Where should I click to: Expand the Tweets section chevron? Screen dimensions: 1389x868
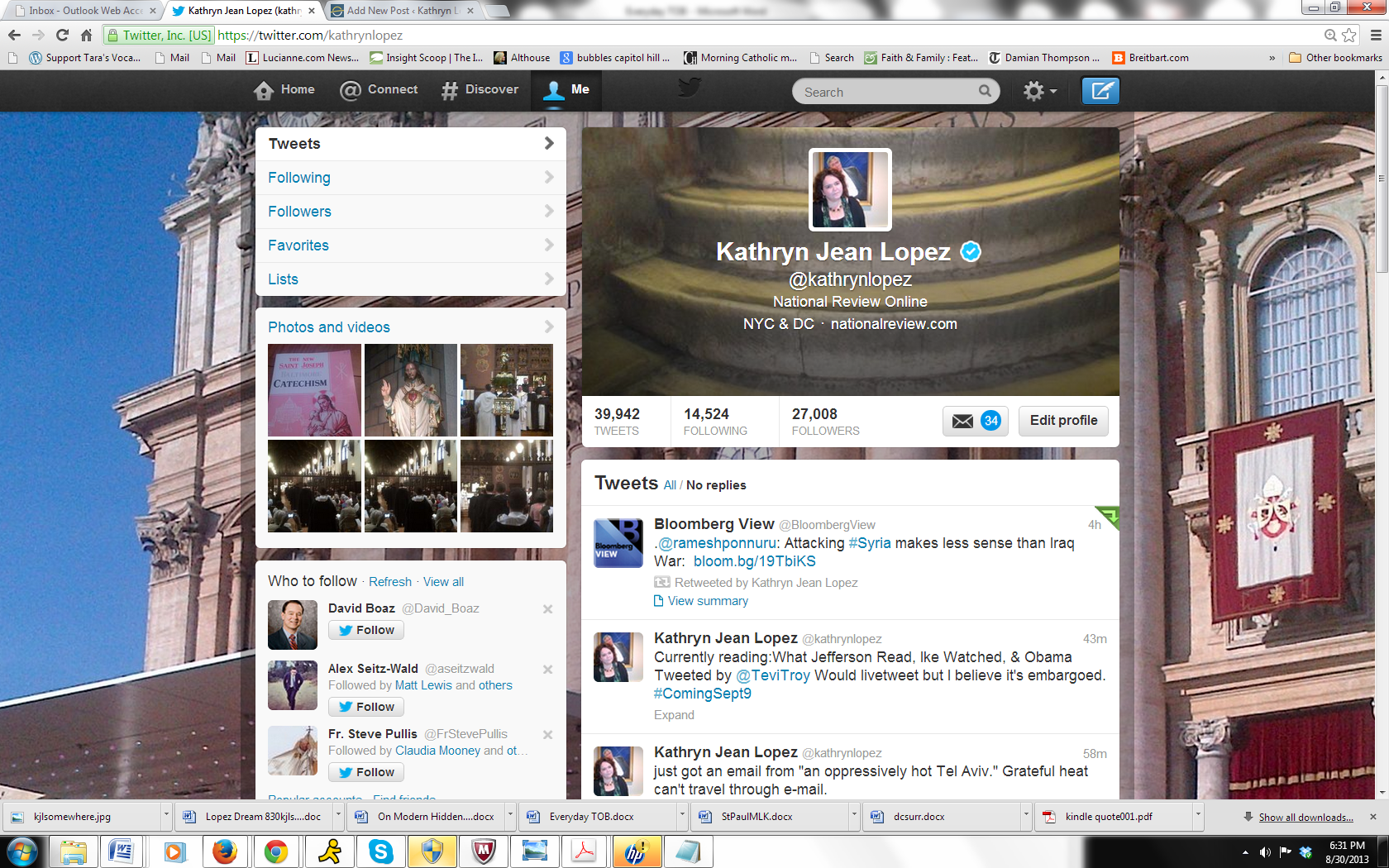coord(549,143)
